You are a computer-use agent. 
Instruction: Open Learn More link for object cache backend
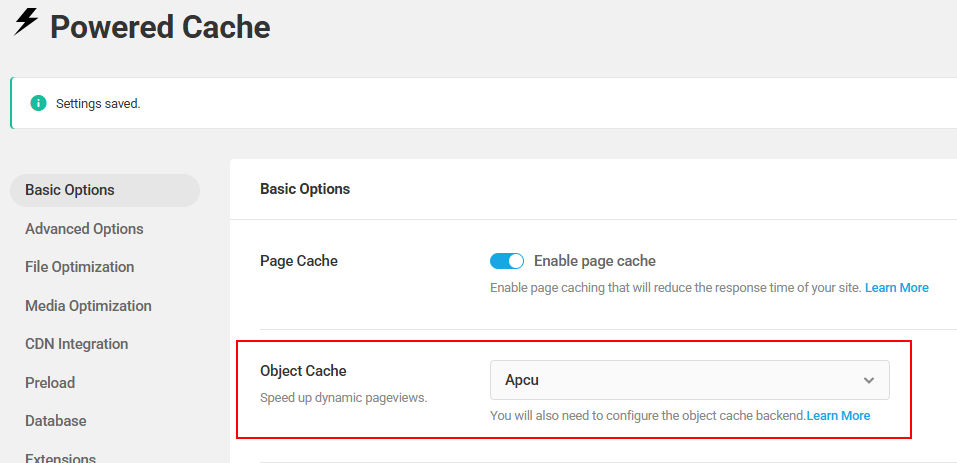[x=839, y=415]
